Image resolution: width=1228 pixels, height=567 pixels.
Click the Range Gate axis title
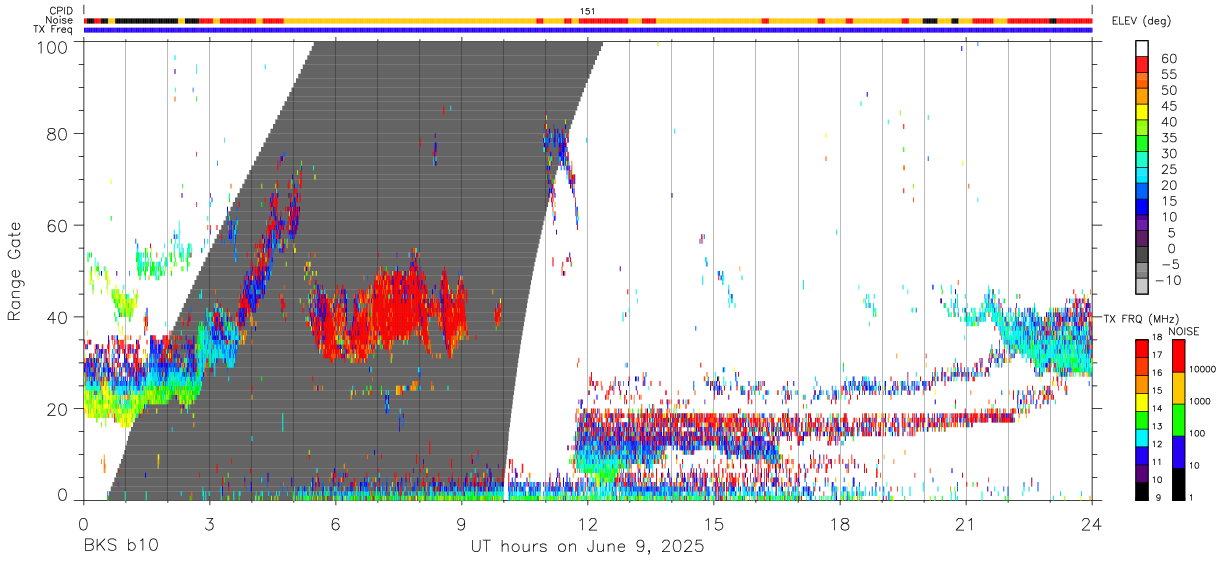[15, 269]
